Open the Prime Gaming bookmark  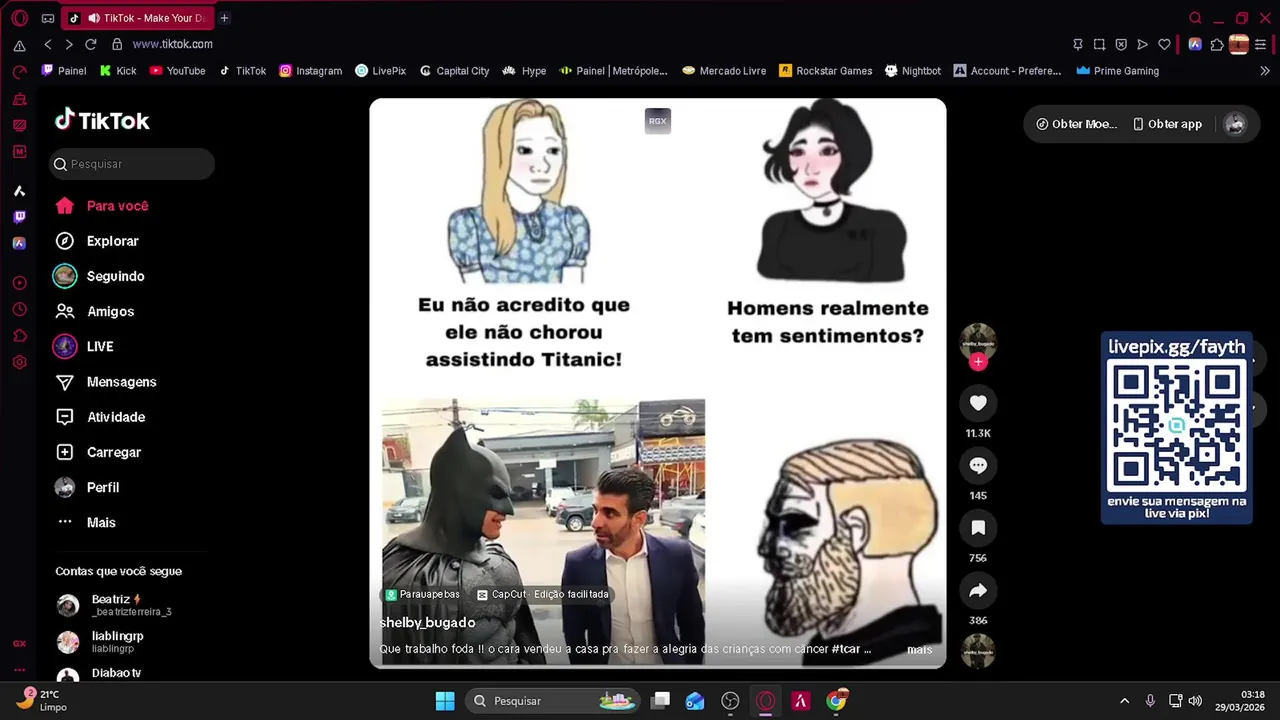pos(1117,71)
